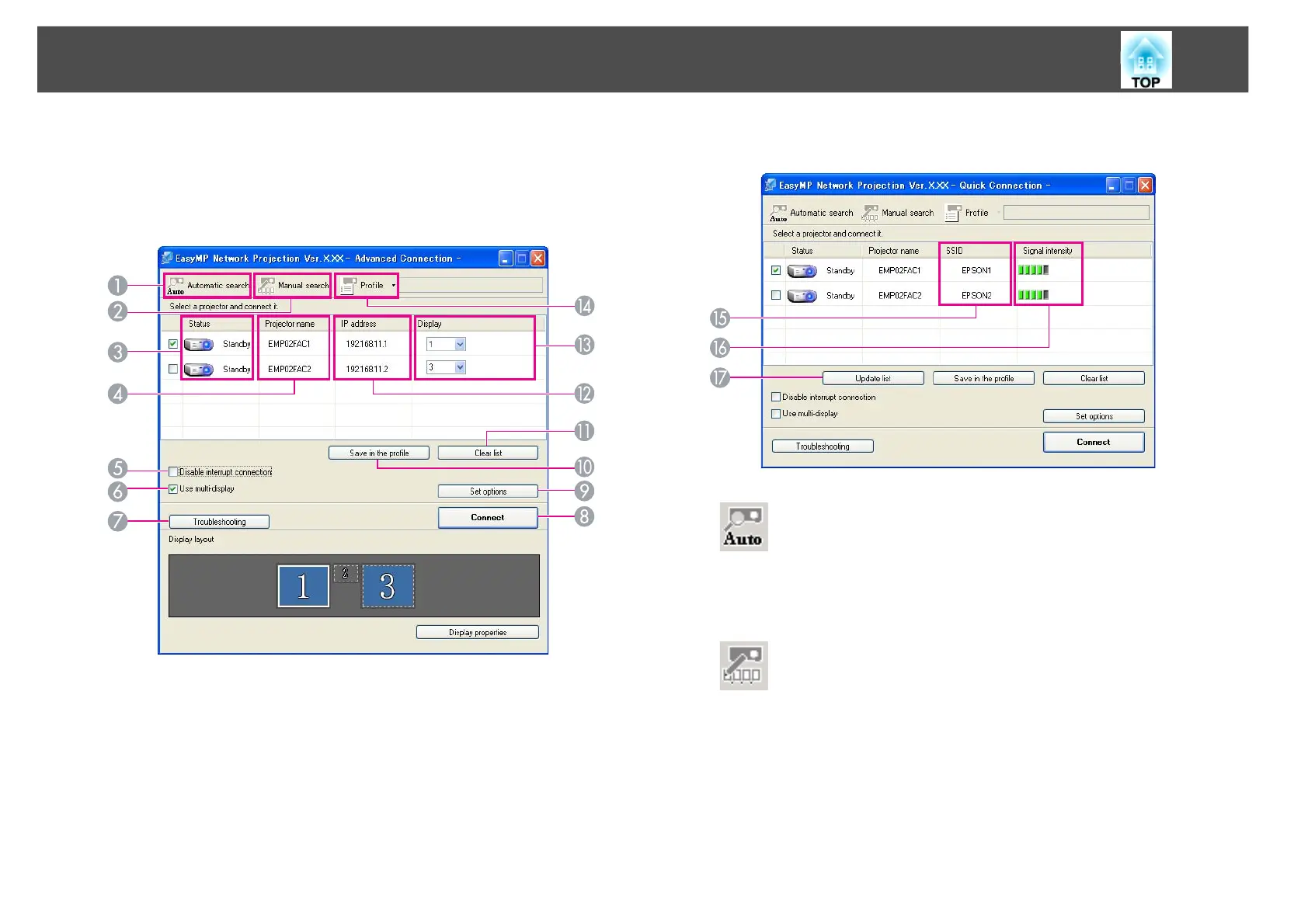Screen dimensions: 1308x924
Task: Click EMP02FAC2 projector icon in Quick Connection
Action: point(802,296)
